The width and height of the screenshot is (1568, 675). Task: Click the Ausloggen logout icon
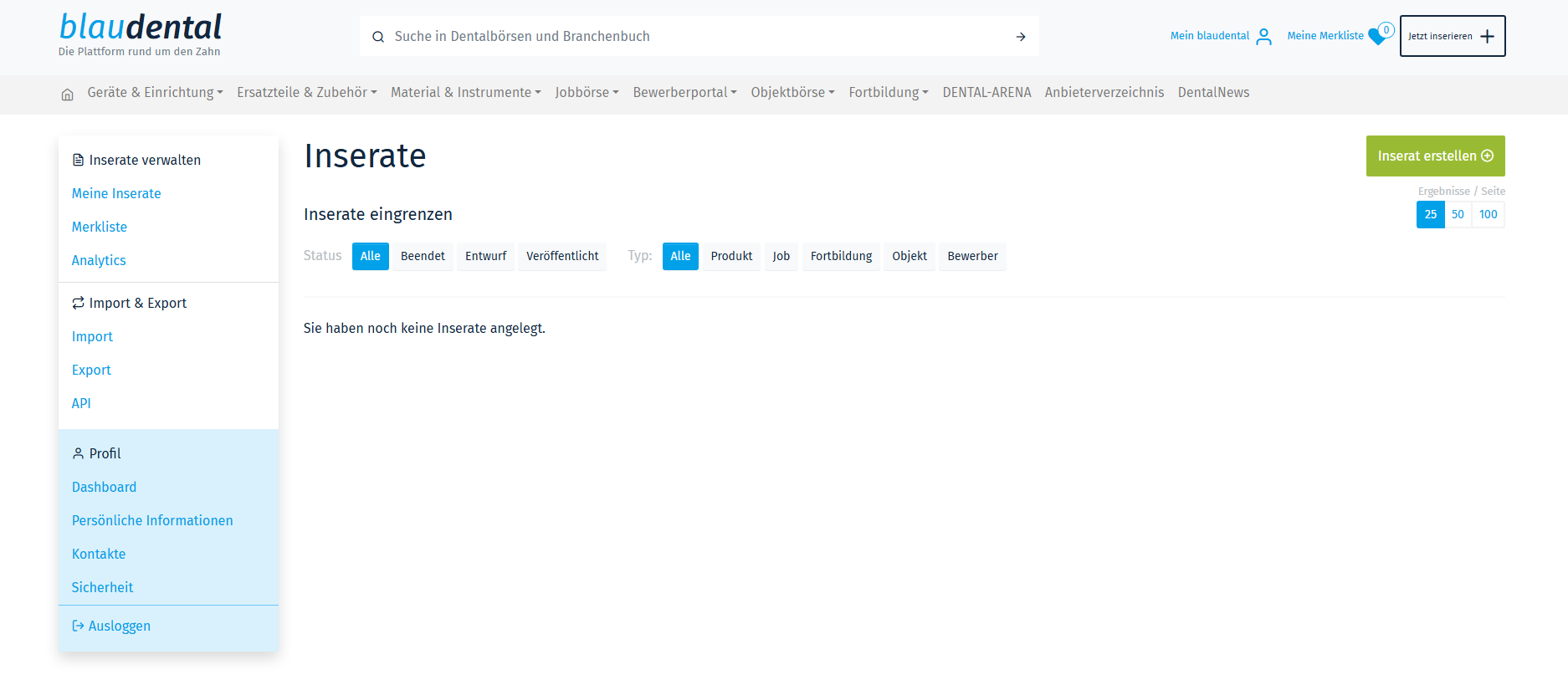[78, 626]
